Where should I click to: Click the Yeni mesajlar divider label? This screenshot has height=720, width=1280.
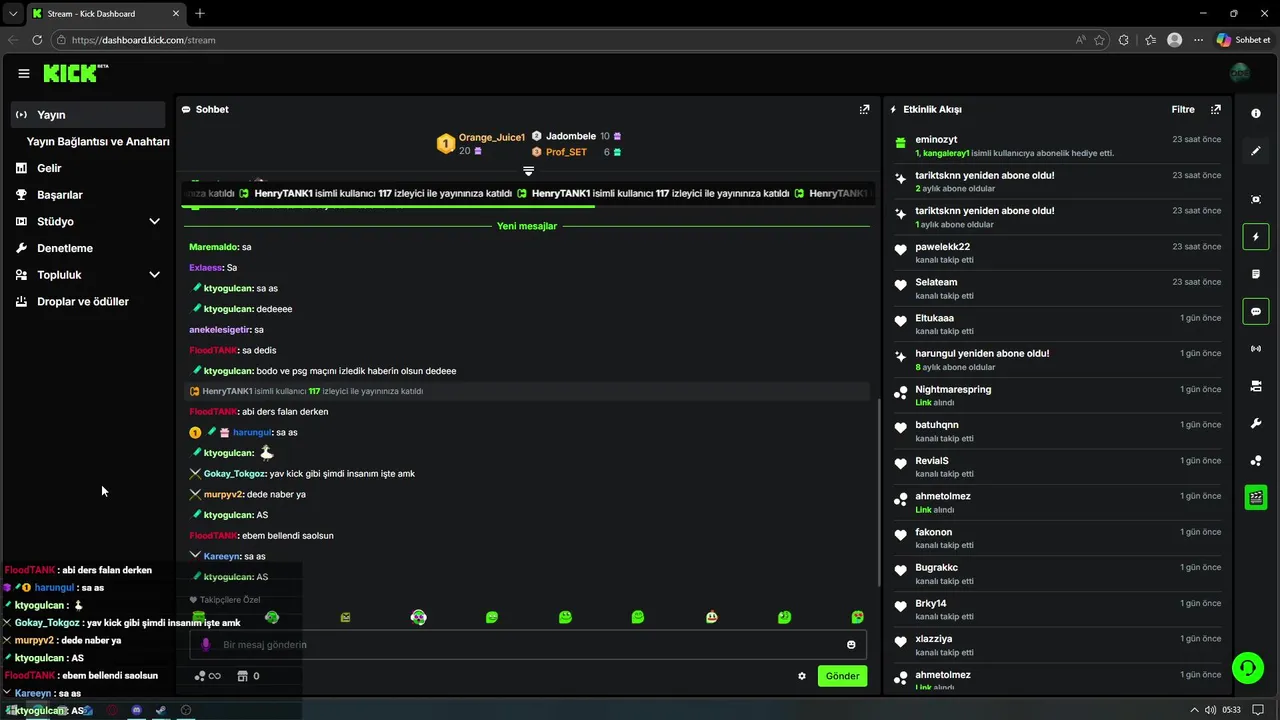[527, 226]
